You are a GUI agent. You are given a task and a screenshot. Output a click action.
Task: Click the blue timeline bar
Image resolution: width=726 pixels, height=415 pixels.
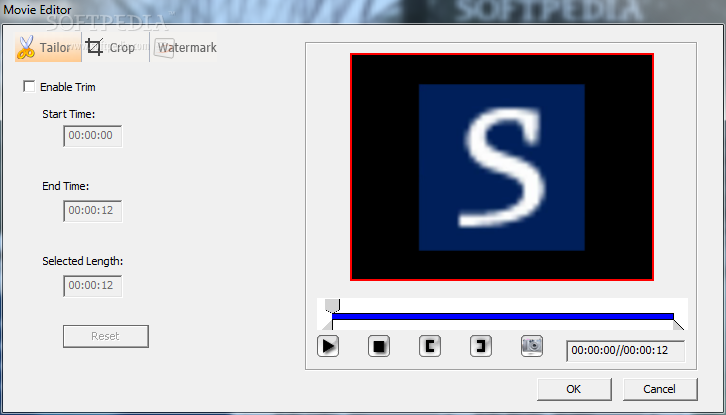(x=503, y=317)
